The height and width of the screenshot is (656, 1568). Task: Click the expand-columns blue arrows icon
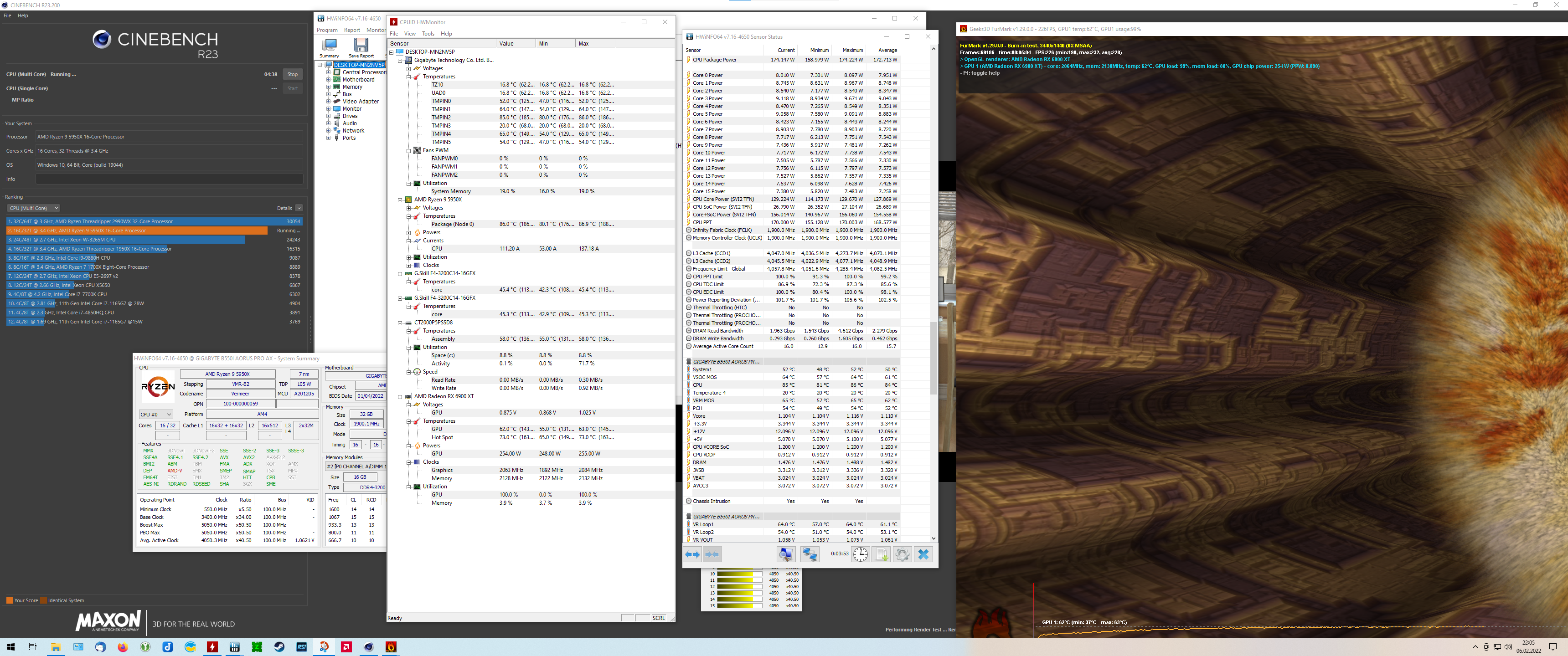click(692, 554)
